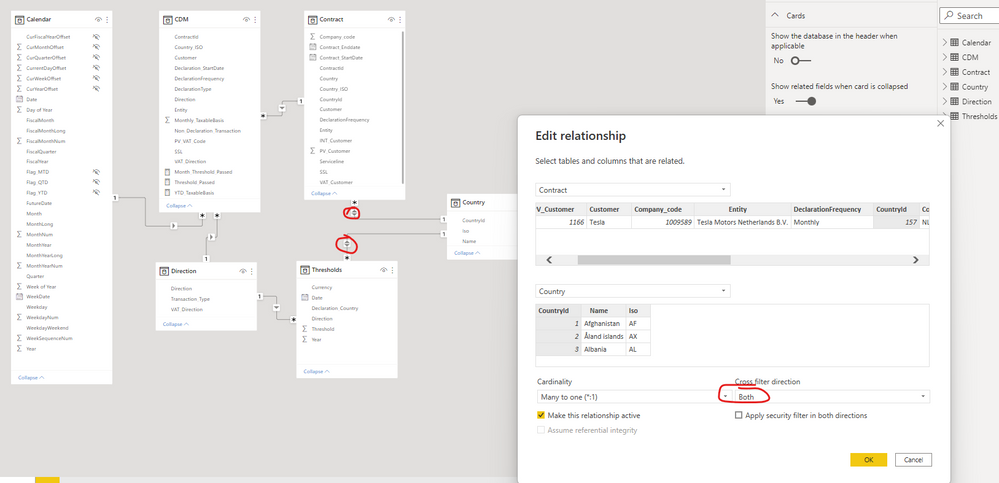The image size is (999, 483).
Task: Open the Contract table dropdown in the dialog
Action: click(633, 190)
